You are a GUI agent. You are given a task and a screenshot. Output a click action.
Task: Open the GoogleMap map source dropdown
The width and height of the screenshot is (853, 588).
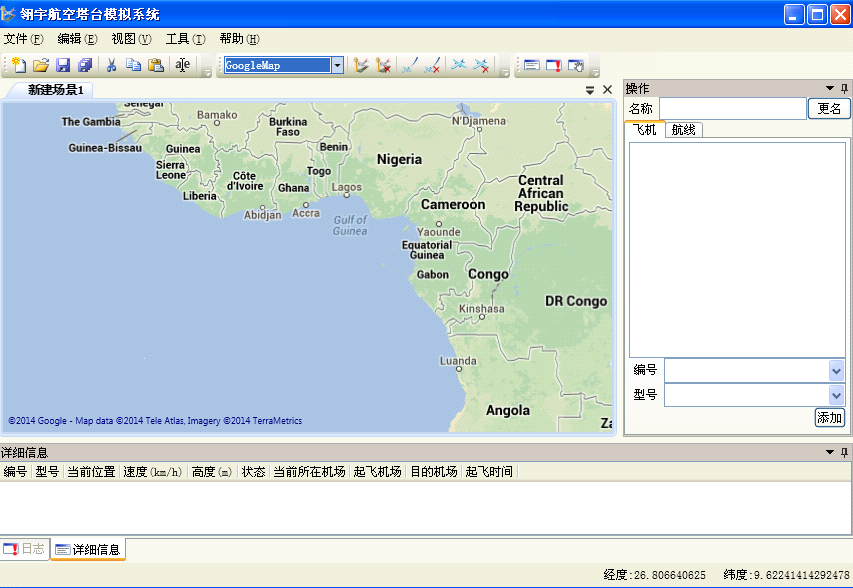pyautogui.click(x=337, y=65)
